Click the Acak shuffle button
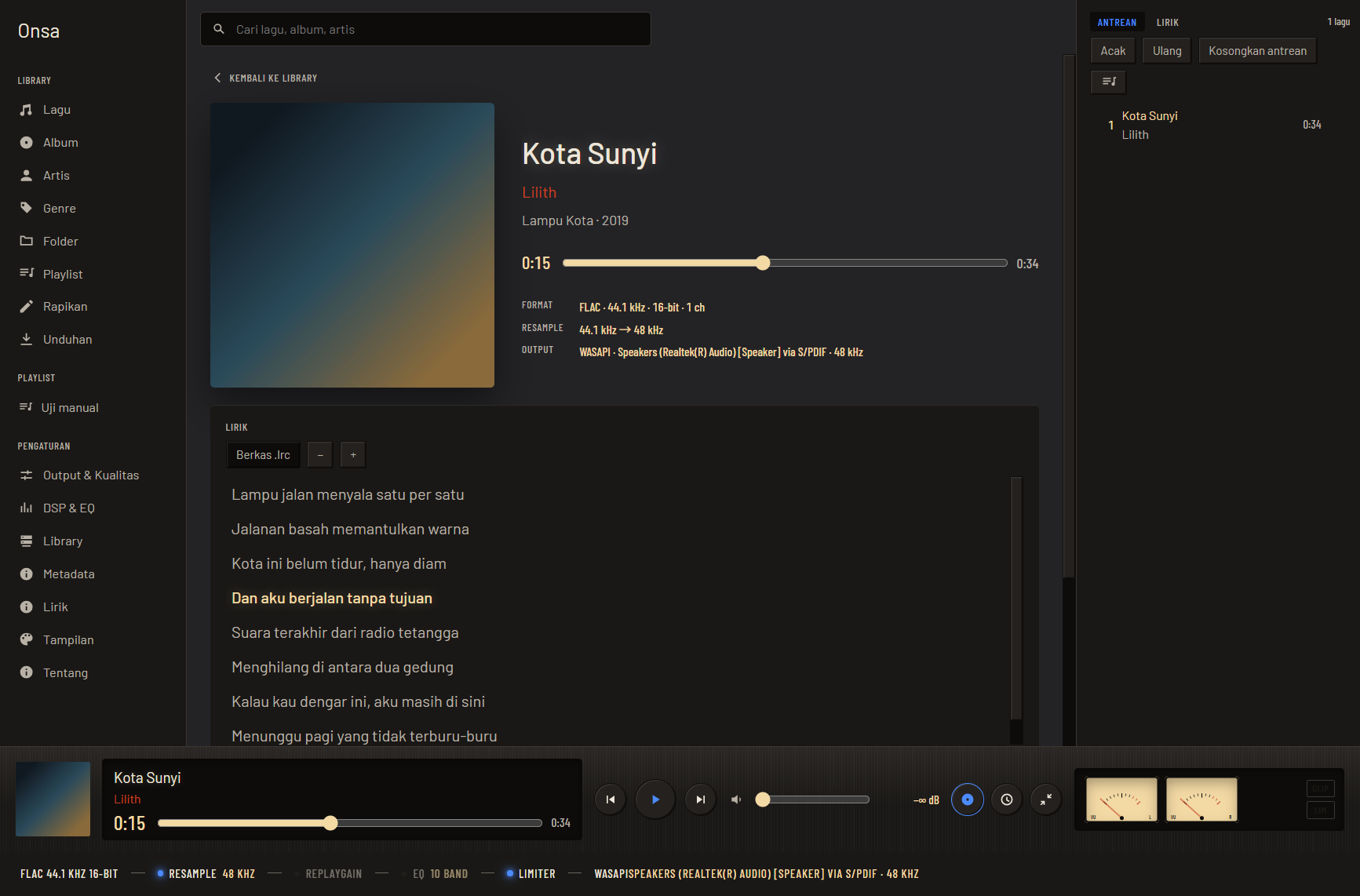 coord(1113,51)
